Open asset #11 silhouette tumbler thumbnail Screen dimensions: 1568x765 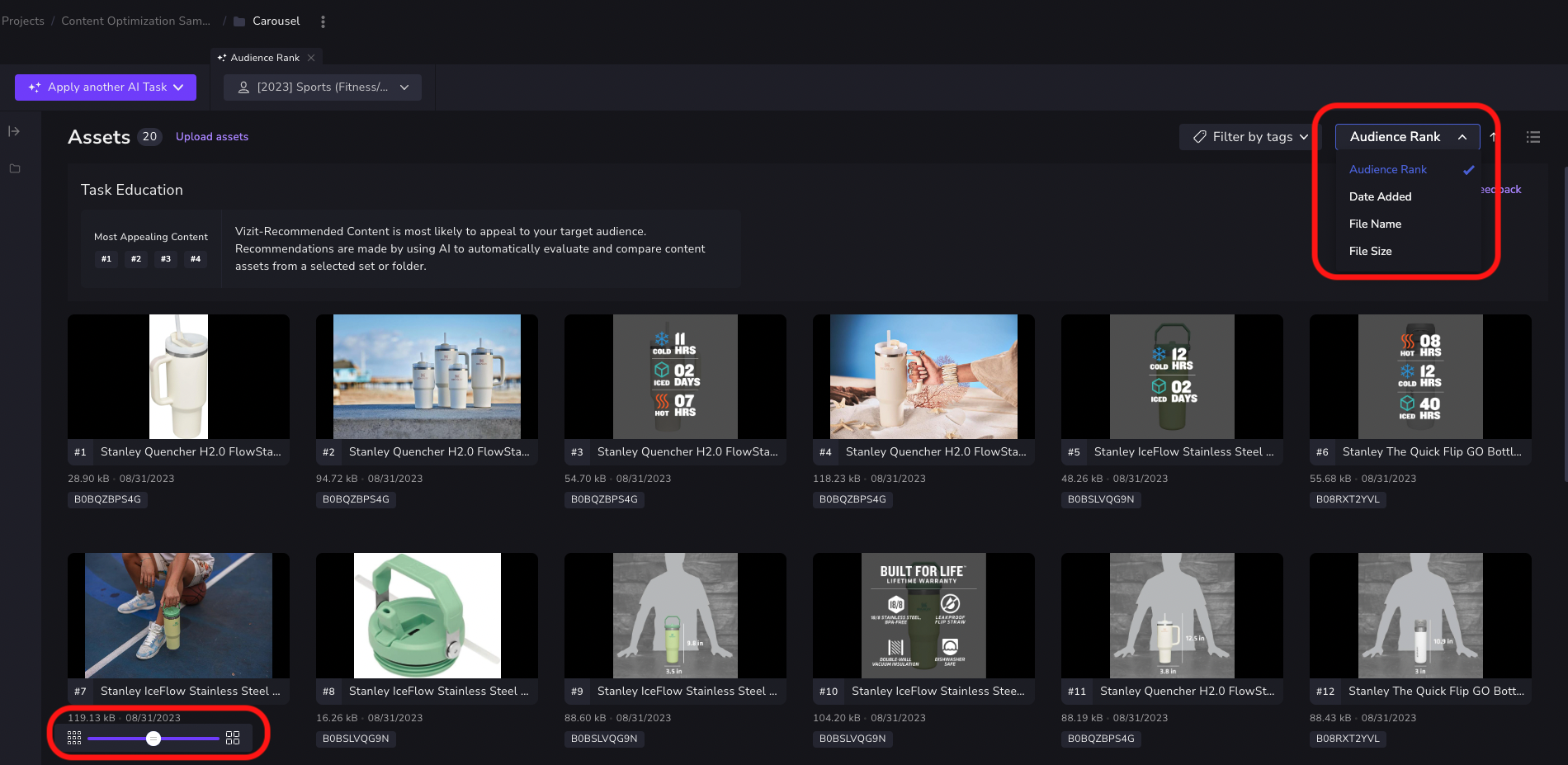point(1172,616)
